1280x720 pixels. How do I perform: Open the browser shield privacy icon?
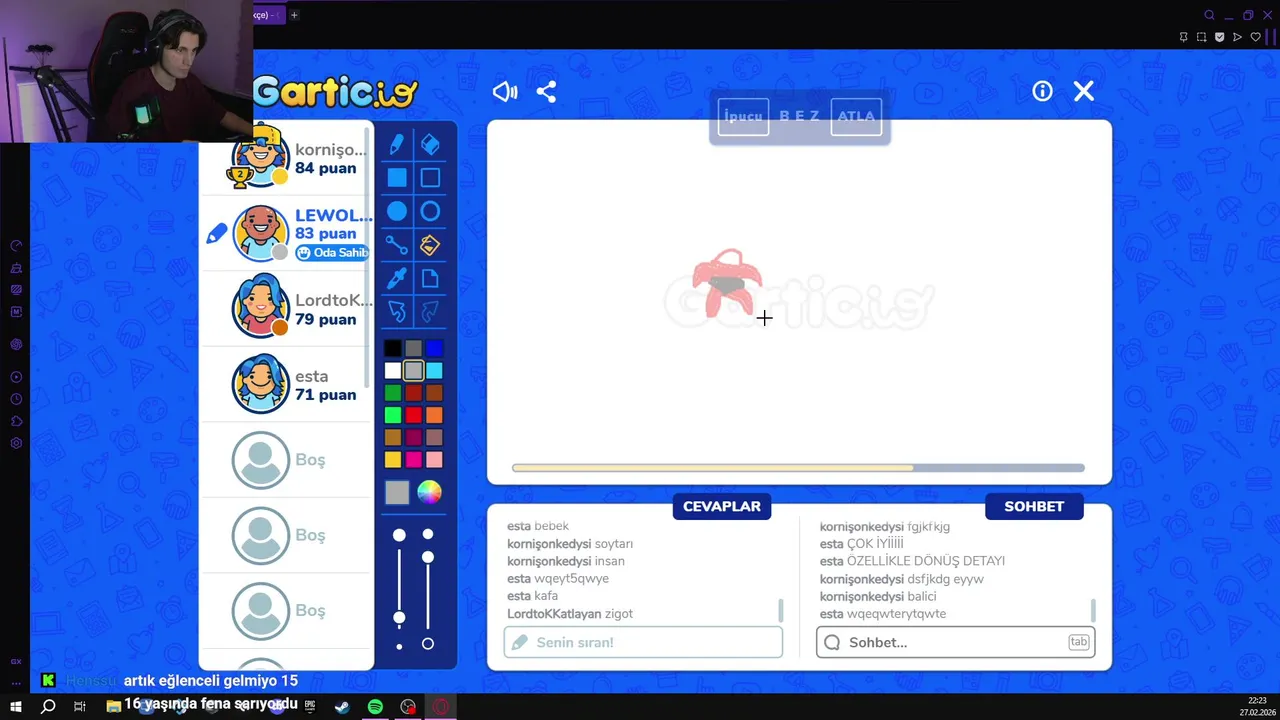coord(1219,37)
